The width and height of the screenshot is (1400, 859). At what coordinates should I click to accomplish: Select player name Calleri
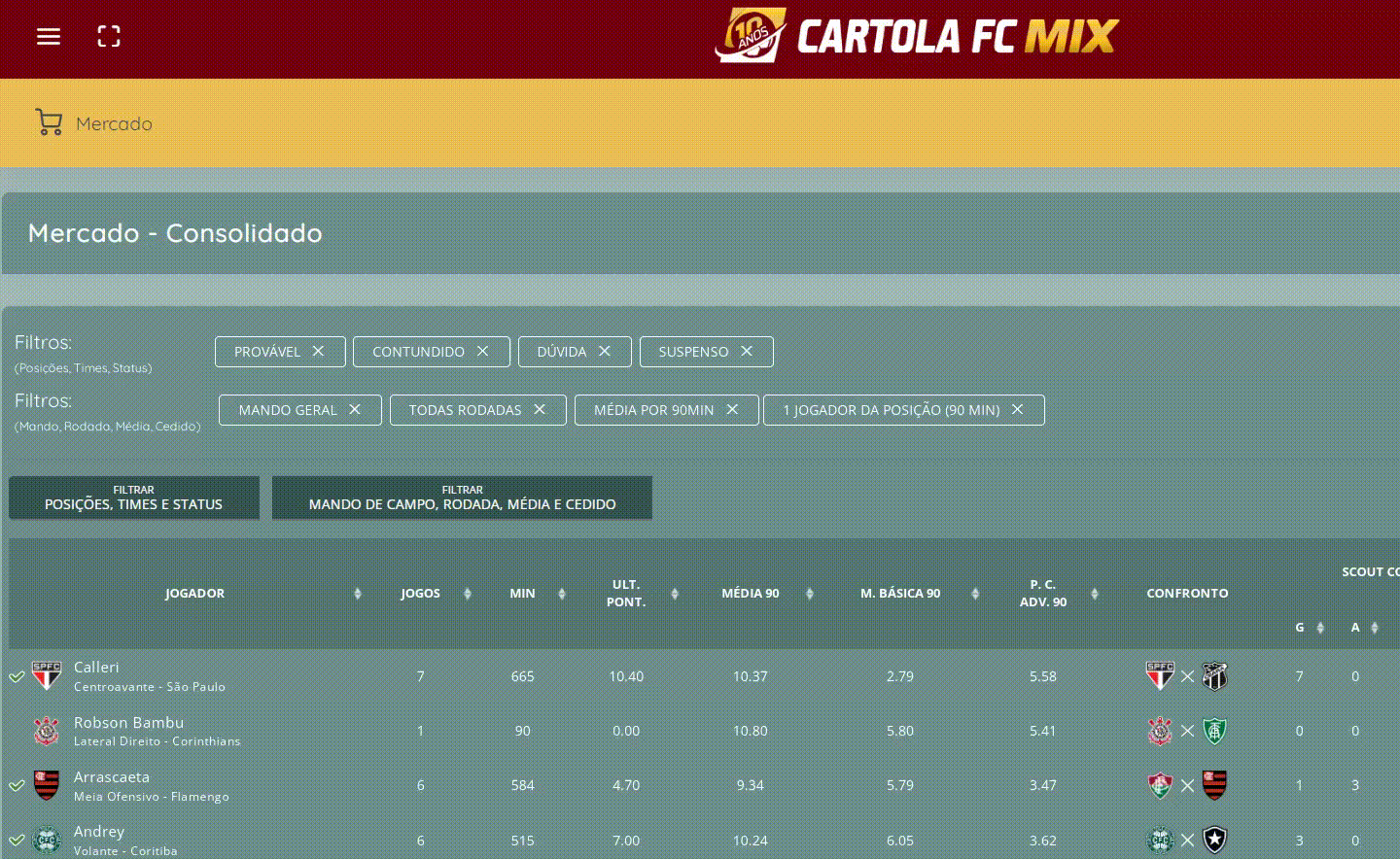coord(96,668)
